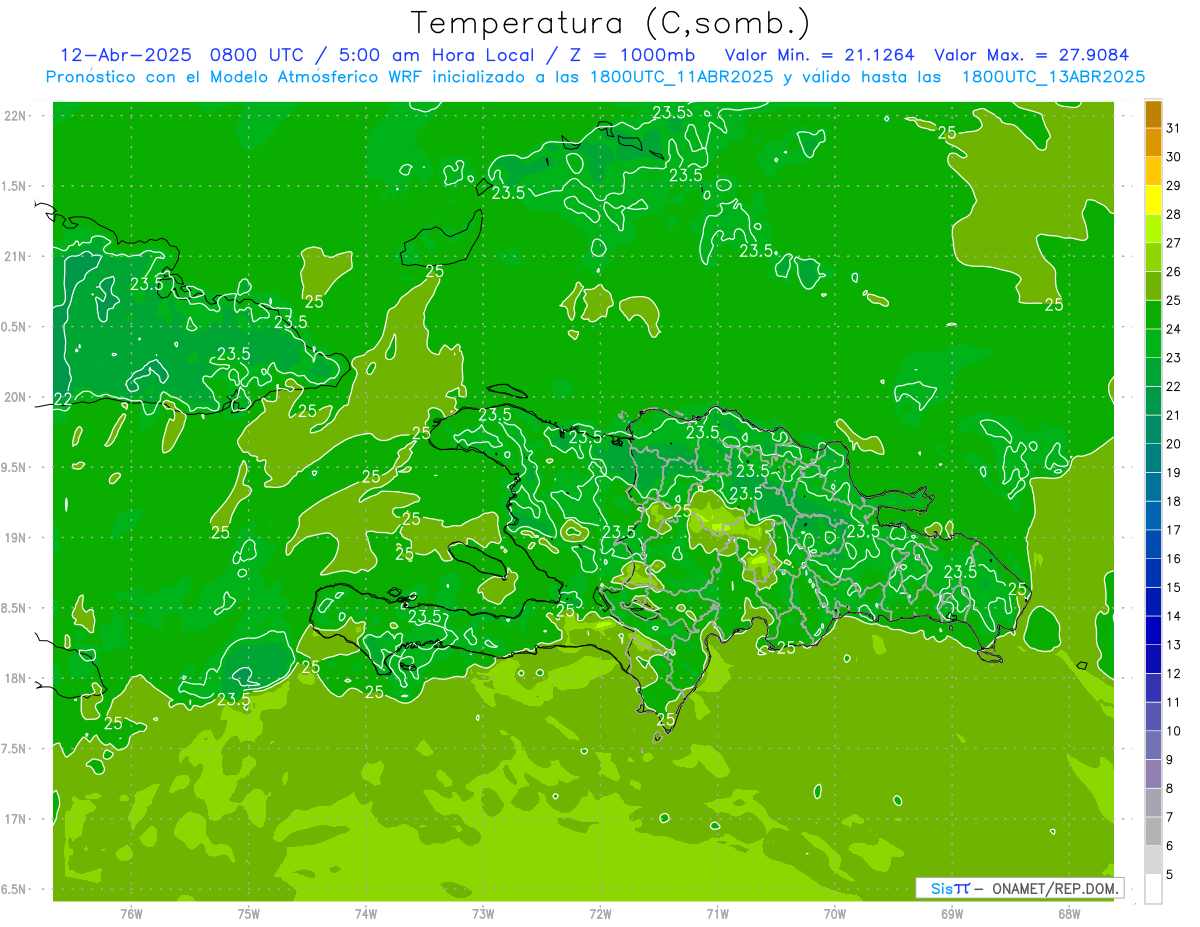This screenshot has height=927, width=1200.
Task: Select legend scale value '5'
Action: click(1170, 875)
